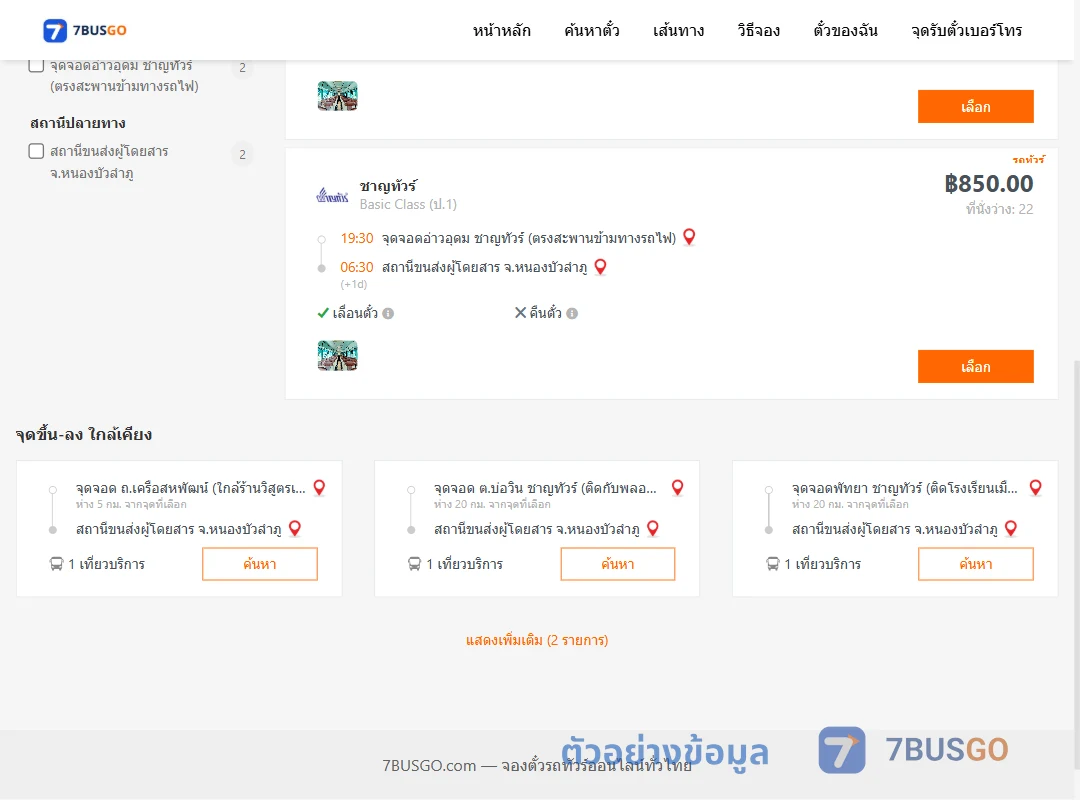Click Basic Class (ป.1) label
Image resolution: width=1080 pixels, height=800 pixels.
[408, 205]
